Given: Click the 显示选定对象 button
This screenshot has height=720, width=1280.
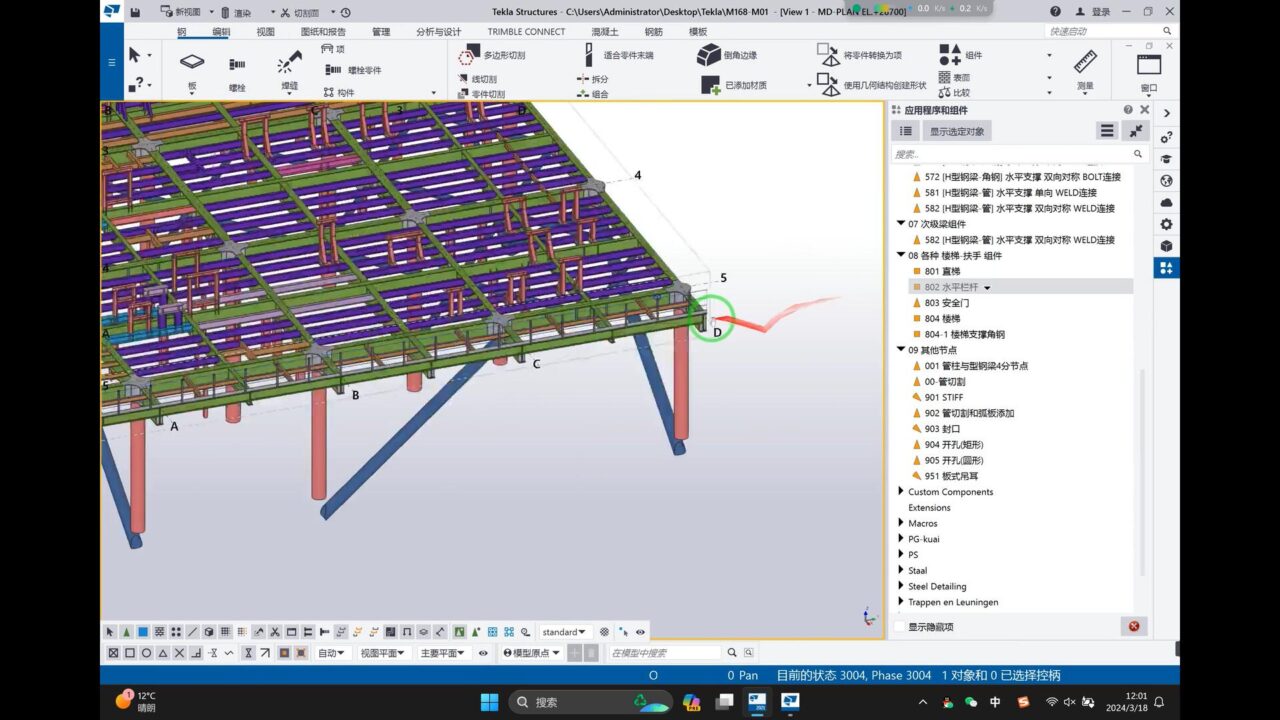Looking at the screenshot, I should 957,131.
